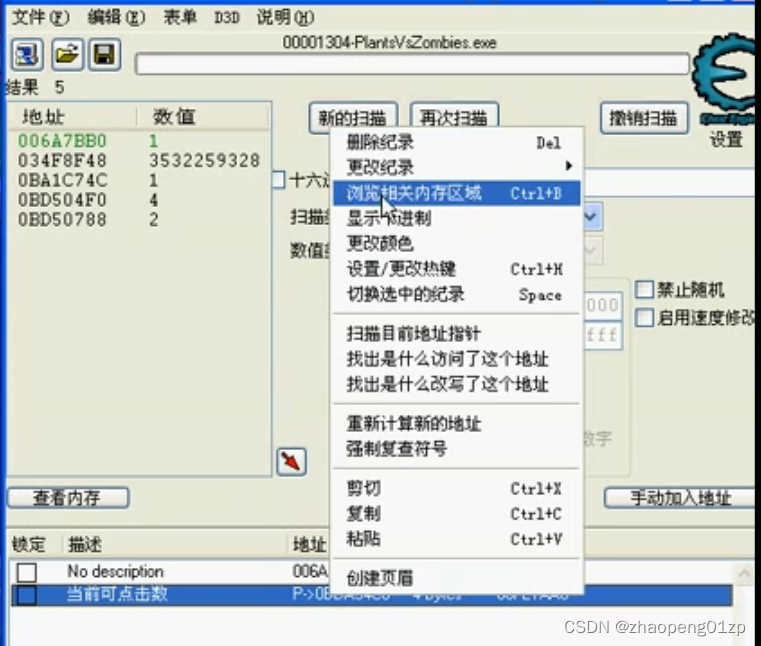Click the 新的扫描 button

pyautogui.click(x=353, y=117)
